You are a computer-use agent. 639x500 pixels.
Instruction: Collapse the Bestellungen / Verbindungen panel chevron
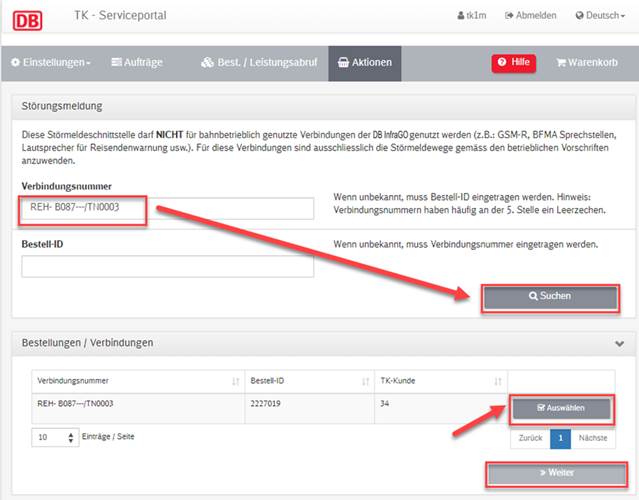pyautogui.click(x=619, y=344)
